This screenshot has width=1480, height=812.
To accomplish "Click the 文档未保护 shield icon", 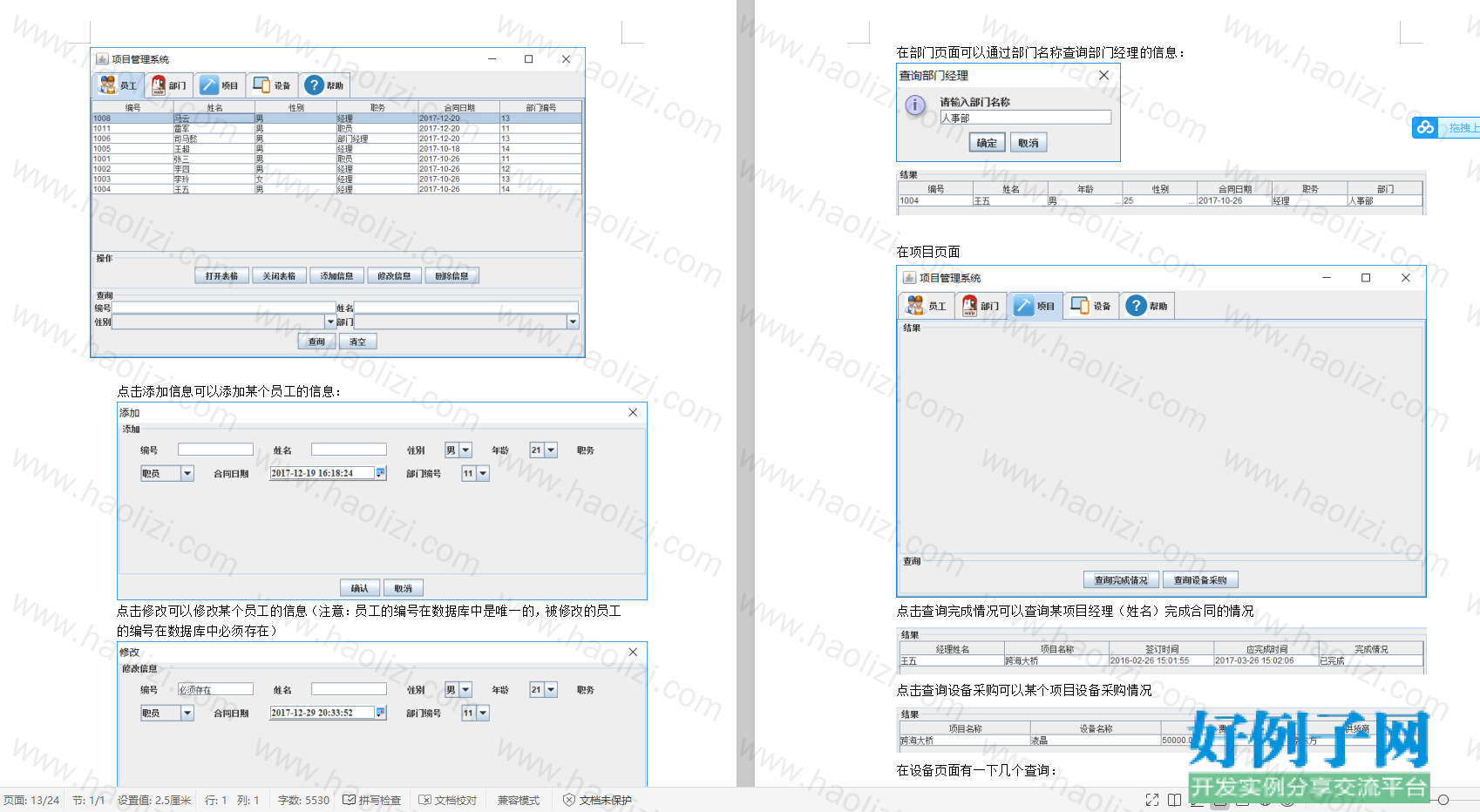I will (569, 800).
